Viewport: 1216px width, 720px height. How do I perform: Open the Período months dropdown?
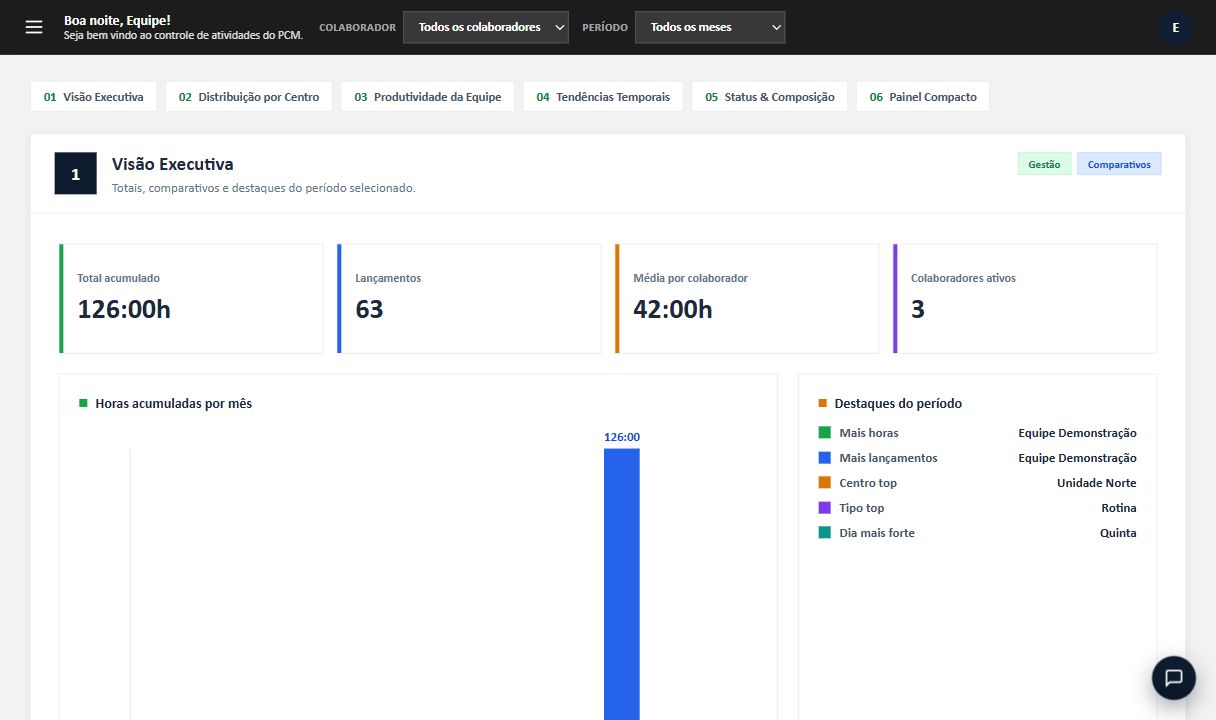[x=710, y=27]
